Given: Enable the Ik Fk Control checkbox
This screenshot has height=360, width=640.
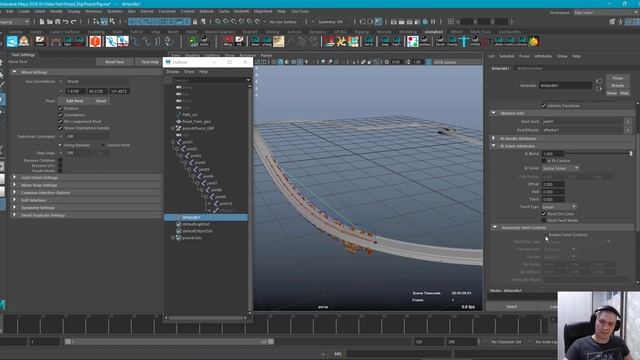Looking at the screenshot, I should [544, 161].
